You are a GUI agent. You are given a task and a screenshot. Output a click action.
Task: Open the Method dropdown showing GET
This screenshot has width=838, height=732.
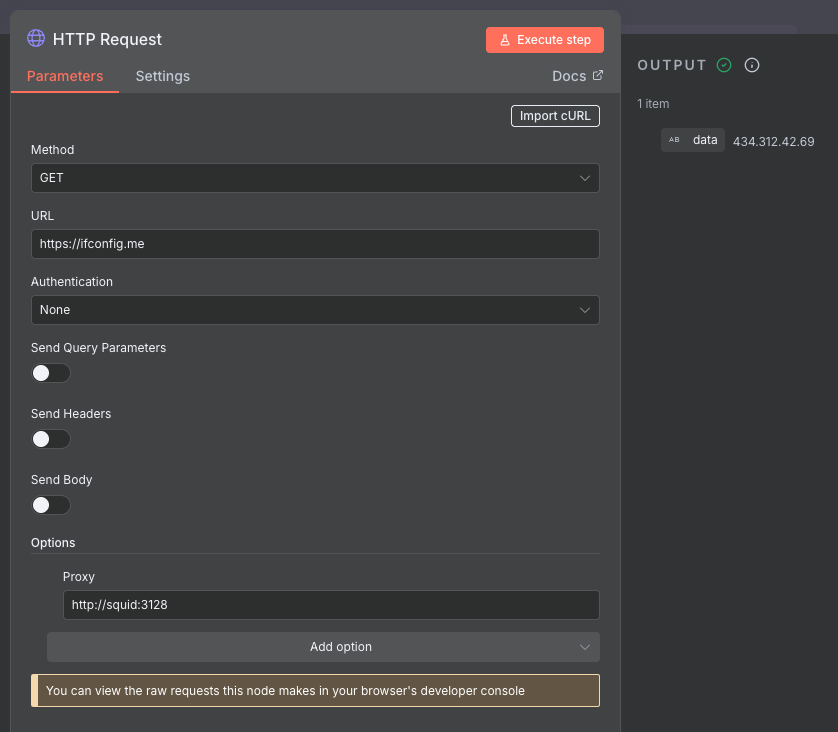click(315, 178)
